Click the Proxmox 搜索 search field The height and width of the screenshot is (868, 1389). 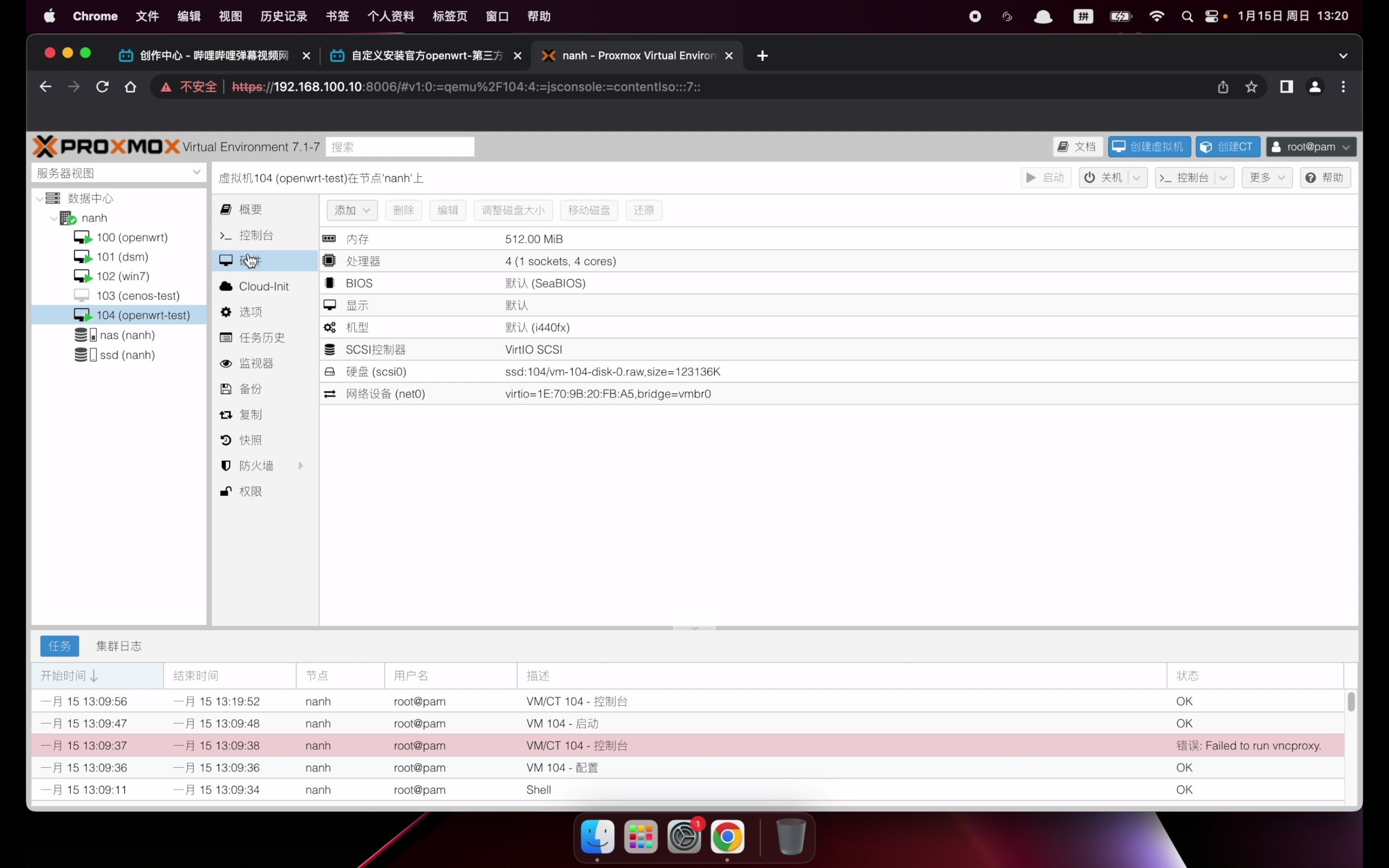400,147
